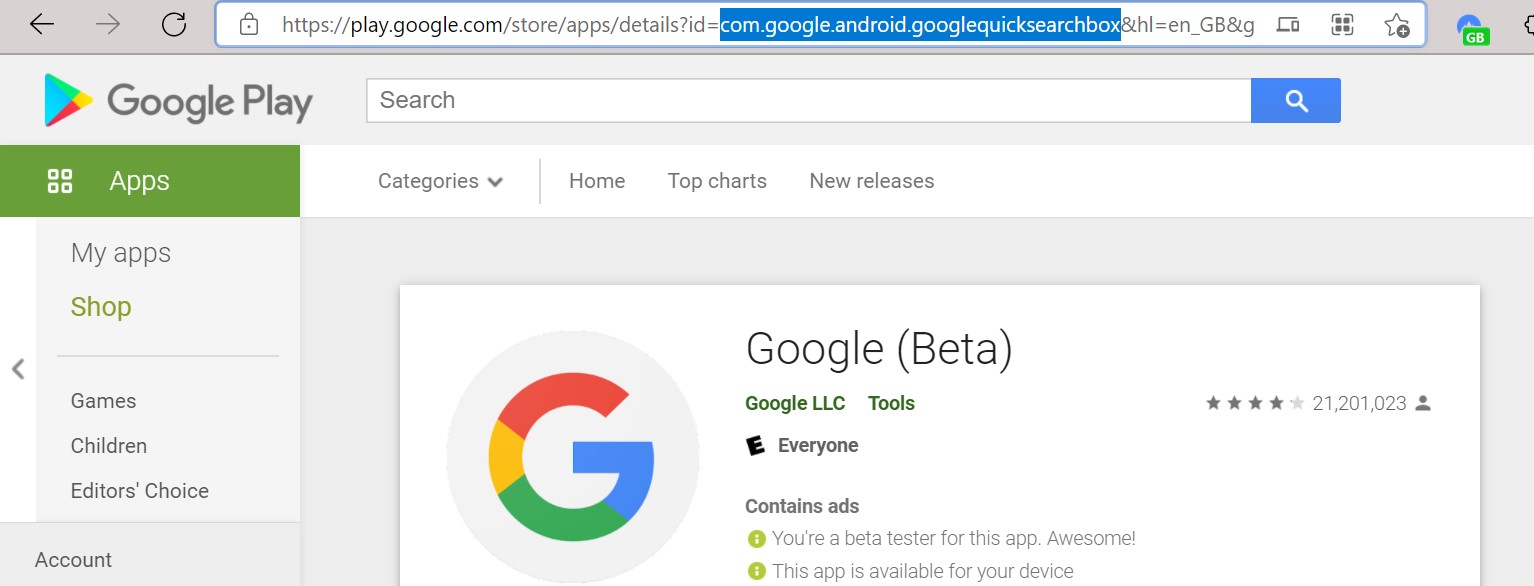Viewport: 1534px width, 586px height.
Task: Click the send to devices icon
Action: pyautogui.click(x=1289, y=25)
